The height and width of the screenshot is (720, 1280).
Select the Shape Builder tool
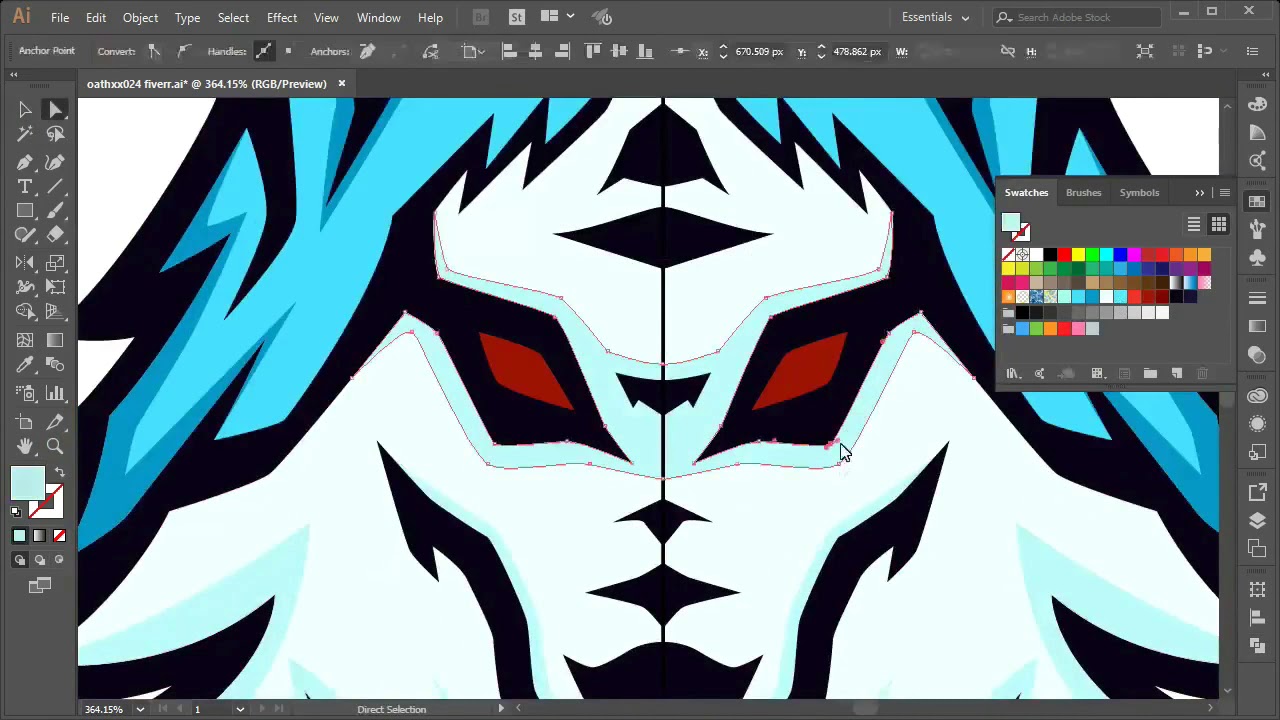[25, 312]
